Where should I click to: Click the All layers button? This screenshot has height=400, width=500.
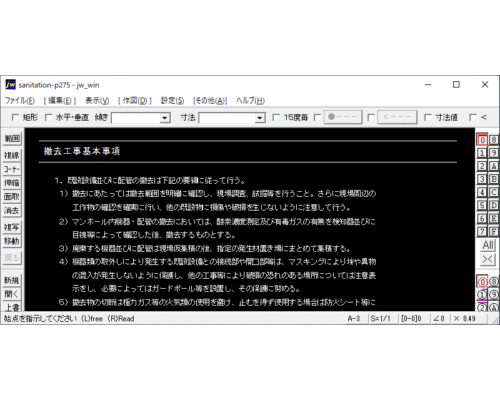click(x=488, y=245)
